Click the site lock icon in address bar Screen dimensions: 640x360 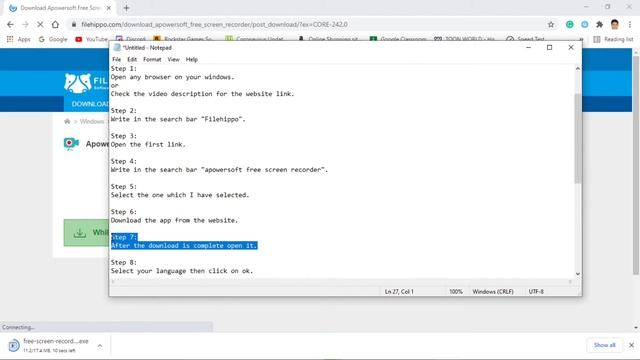[73, 24]
